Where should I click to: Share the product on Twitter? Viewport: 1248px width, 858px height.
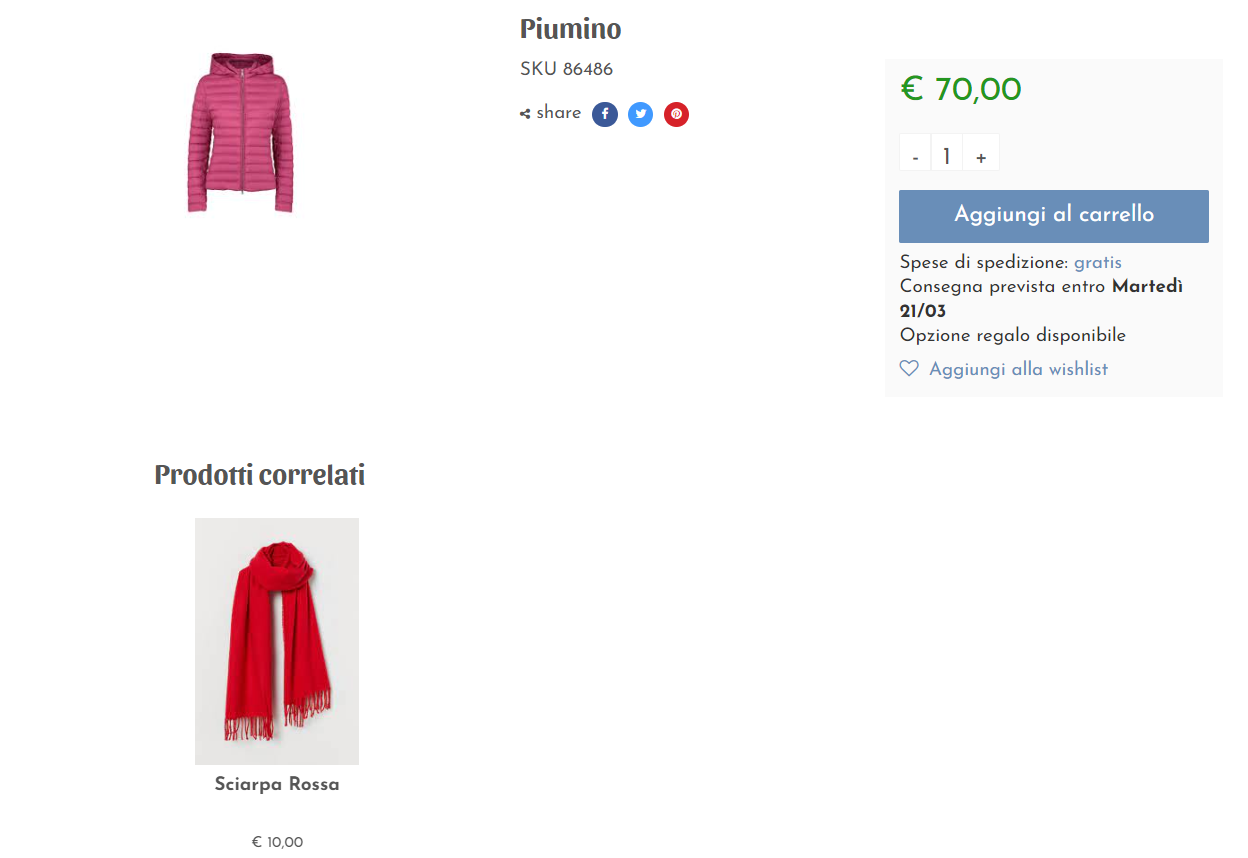coord(640,114)
